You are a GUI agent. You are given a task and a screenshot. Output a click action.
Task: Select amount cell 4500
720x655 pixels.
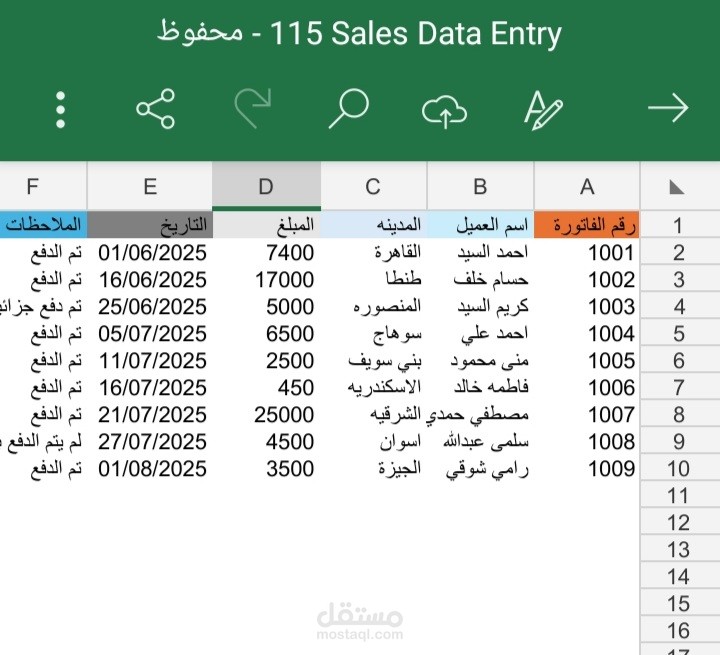coord(266,441)
